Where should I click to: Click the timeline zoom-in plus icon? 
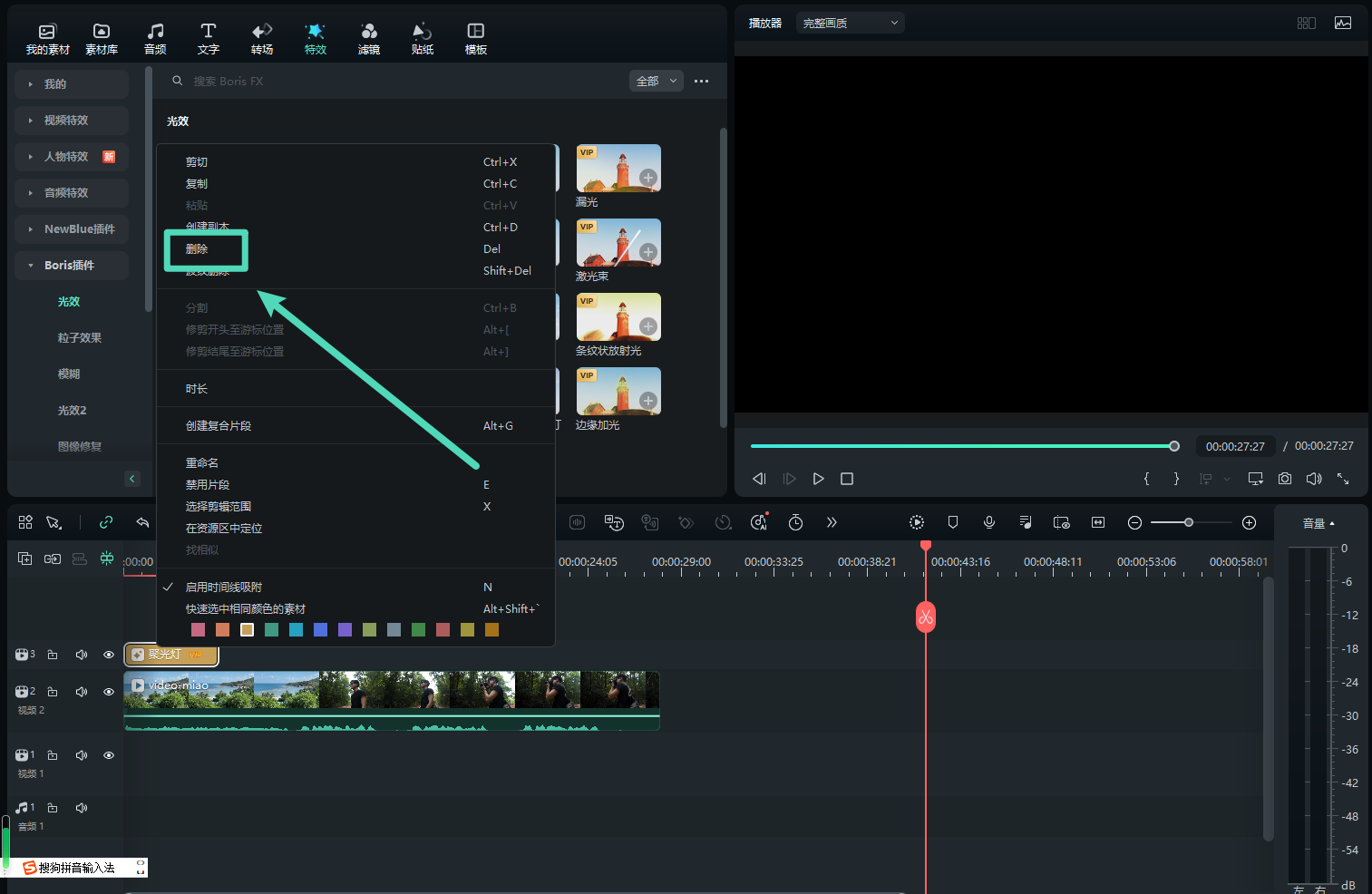pos(1249,522)
